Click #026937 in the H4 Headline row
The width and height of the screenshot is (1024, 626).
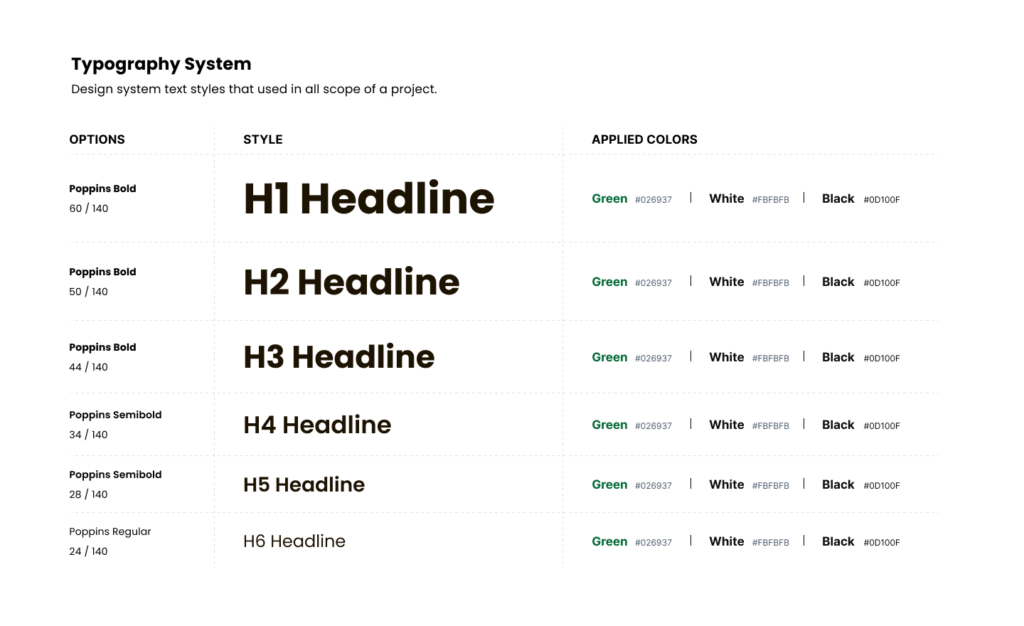click(653, 426)
